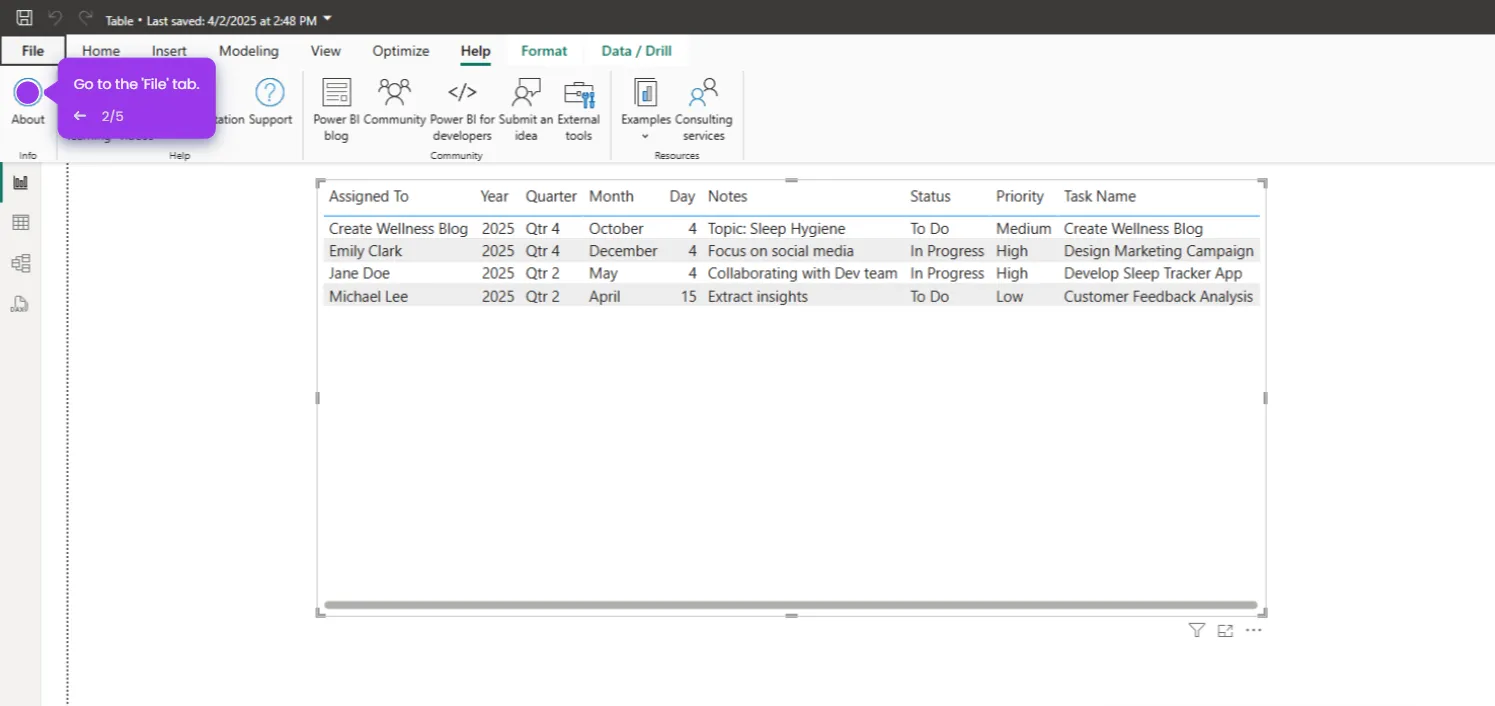Click the Save icon in title bar
Screen dimensions: 1495x706
(x=25, y=18)
